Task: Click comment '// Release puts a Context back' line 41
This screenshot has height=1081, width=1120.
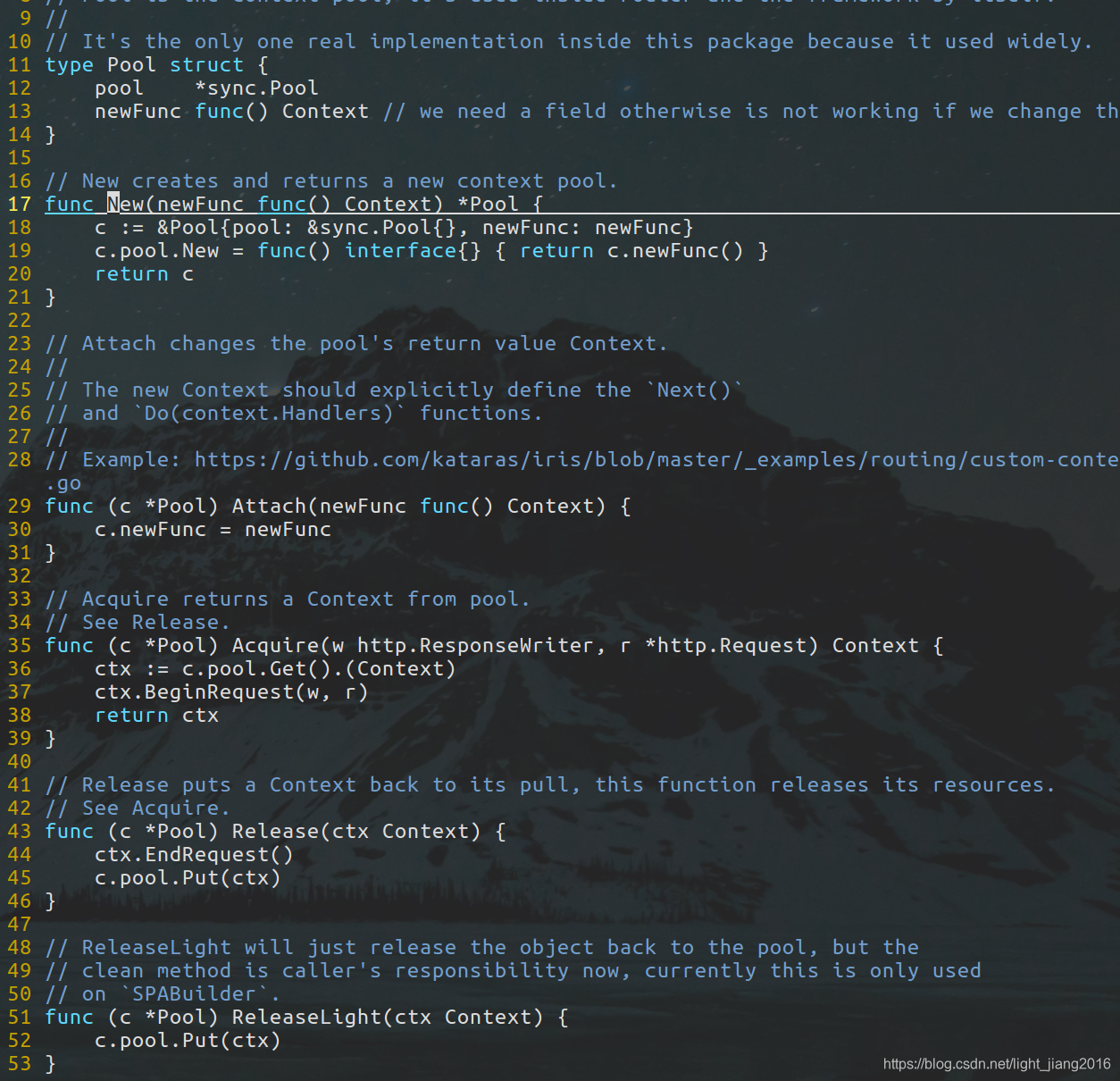Action: 550,784
